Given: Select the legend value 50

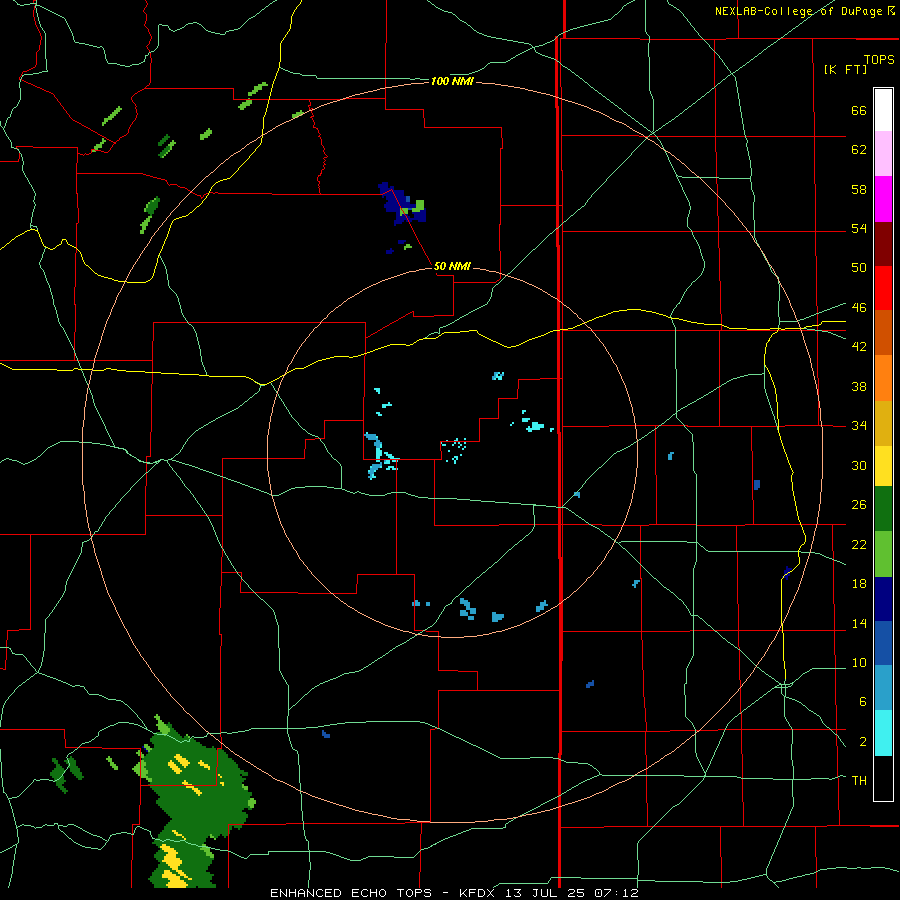Looking at the screenshot, I should pos(859,268).
